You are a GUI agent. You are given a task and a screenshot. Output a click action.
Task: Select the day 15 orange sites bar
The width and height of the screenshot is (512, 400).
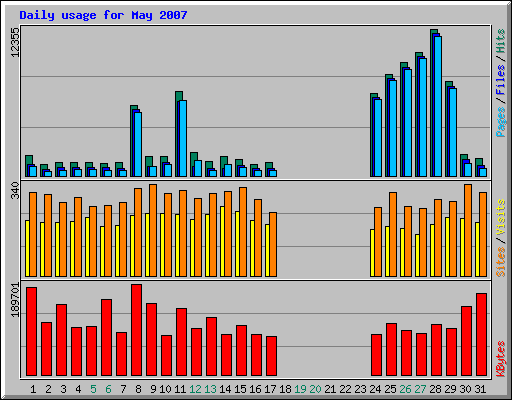(243, 232)
